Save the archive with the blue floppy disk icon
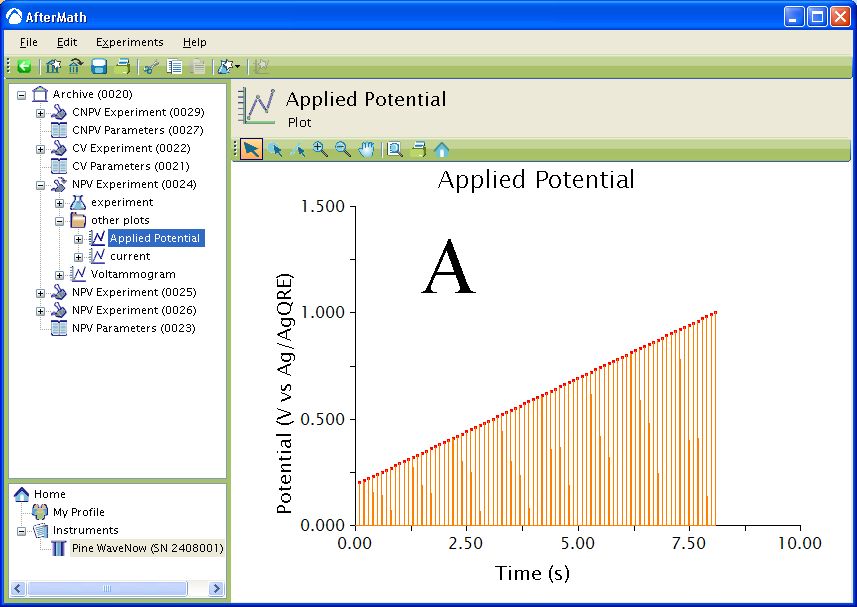The width and height of the screenshot is (857, 607). pyautogui.click(x=99, y=67)
